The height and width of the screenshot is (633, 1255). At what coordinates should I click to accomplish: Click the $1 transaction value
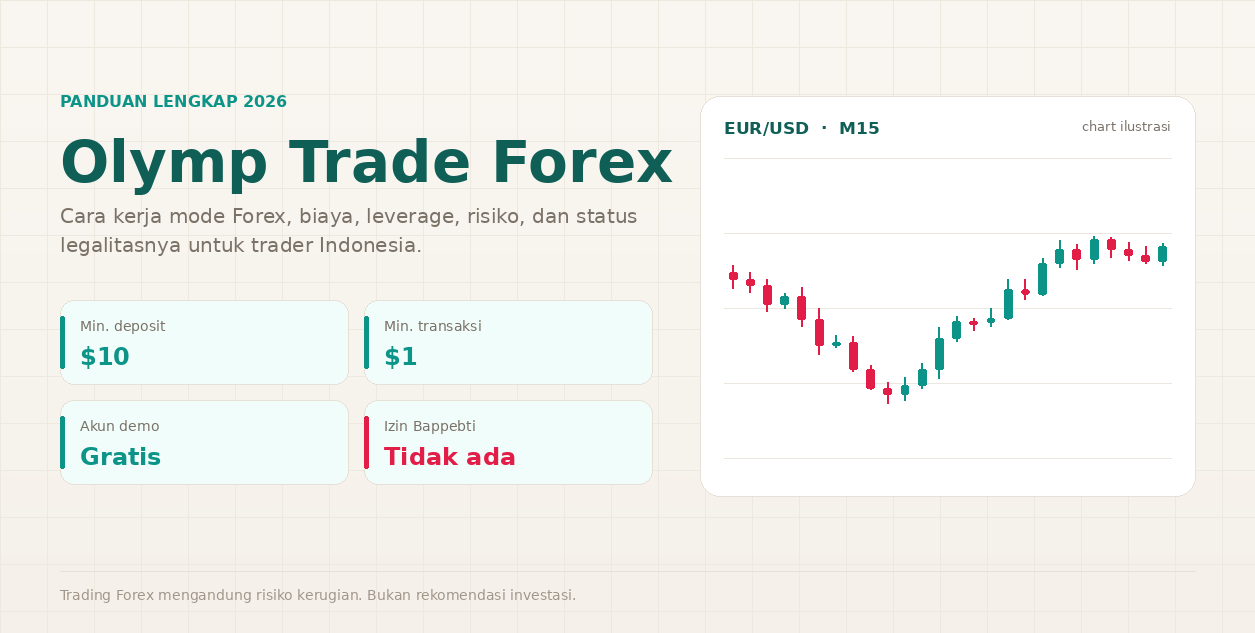pos(401,357)
